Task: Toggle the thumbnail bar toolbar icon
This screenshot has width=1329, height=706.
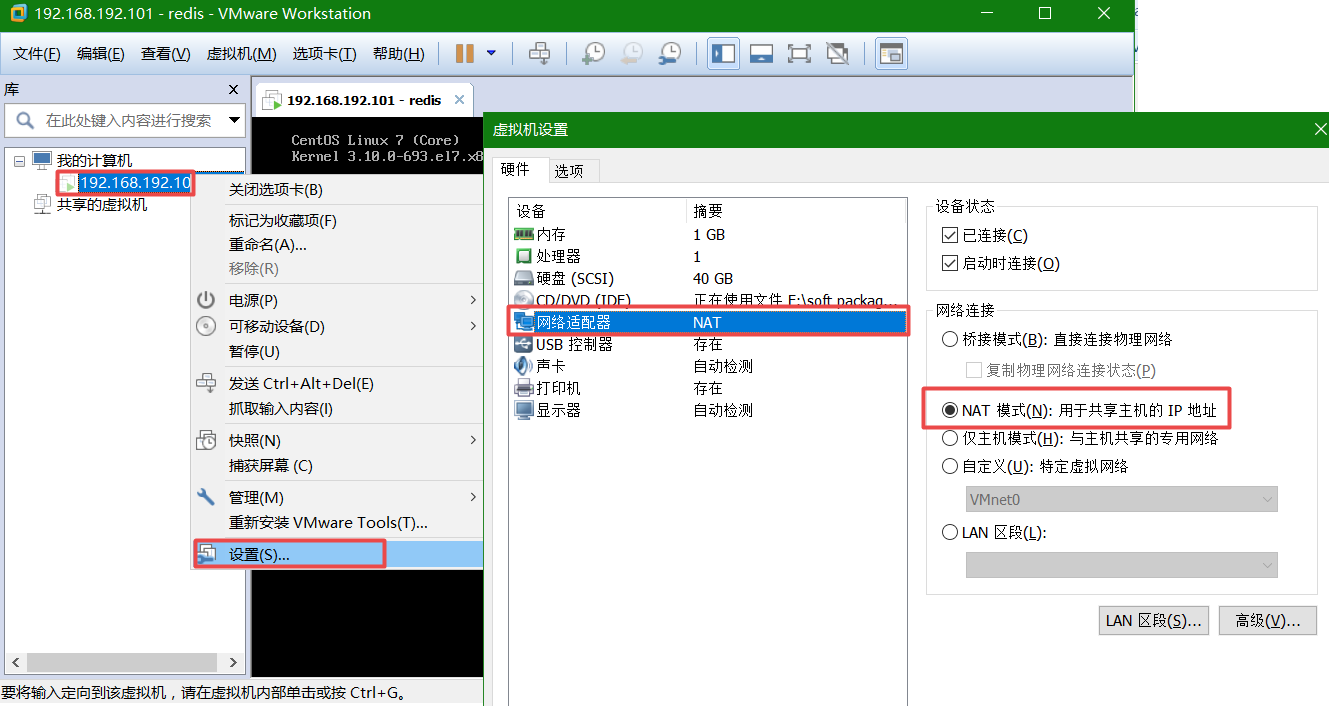Action: click(x=762, y=54)
